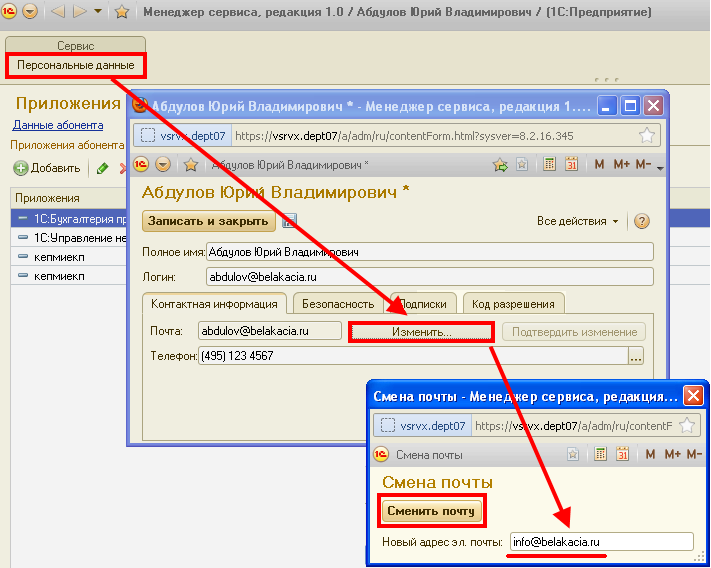
Task: Go back with the left navigation arrow
Action: tap(58, 11)
